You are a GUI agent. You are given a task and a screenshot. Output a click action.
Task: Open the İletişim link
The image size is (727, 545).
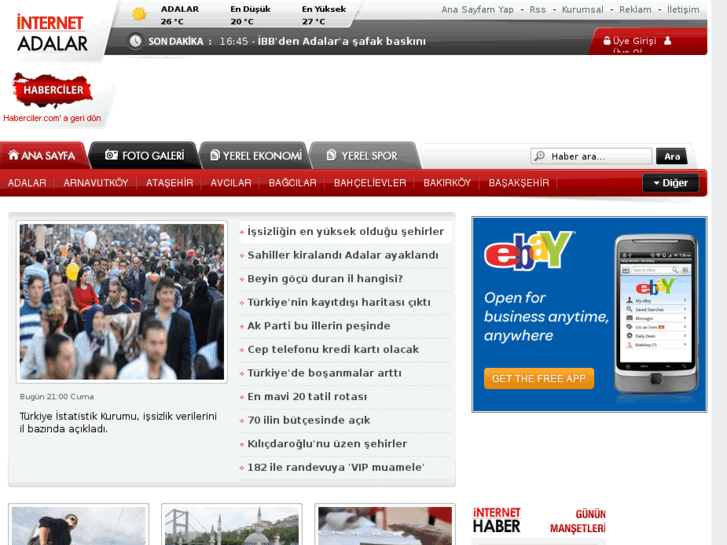point(683,10)
